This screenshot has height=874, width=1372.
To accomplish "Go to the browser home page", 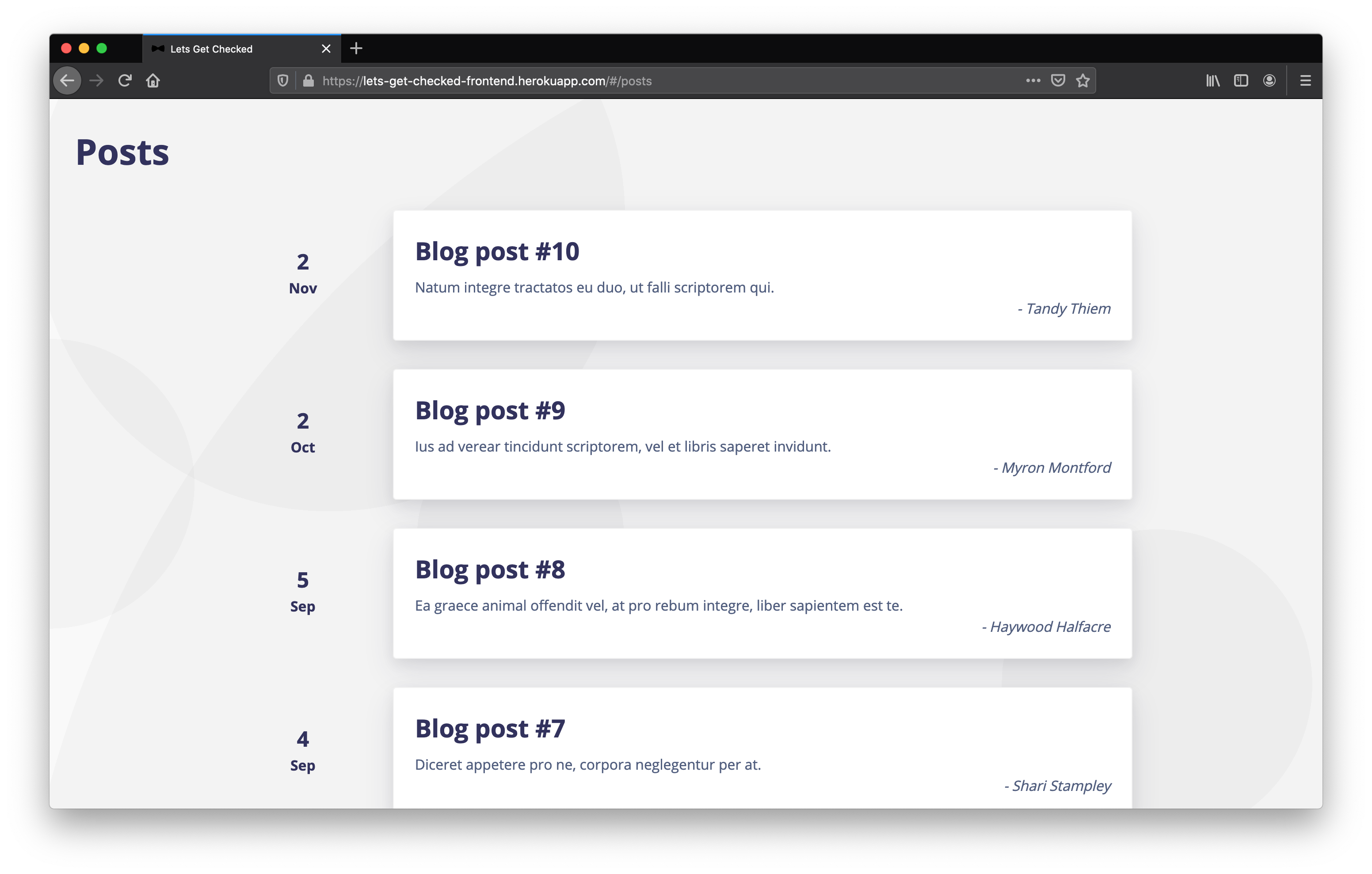I will (152, 80).
